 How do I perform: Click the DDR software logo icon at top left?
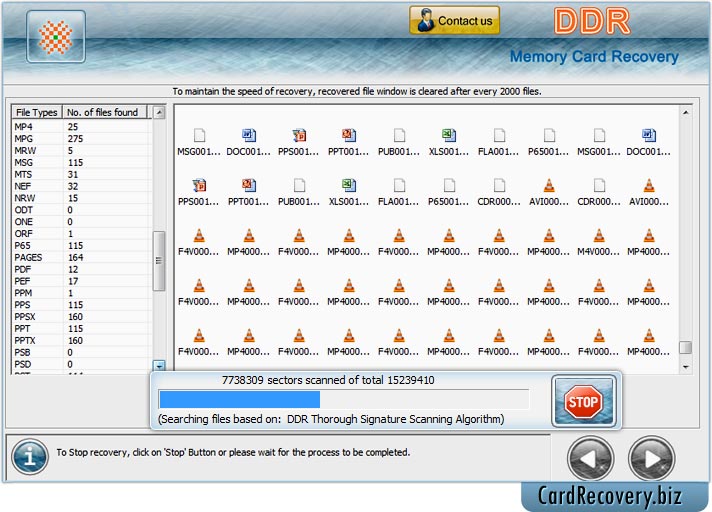[55, 36]
